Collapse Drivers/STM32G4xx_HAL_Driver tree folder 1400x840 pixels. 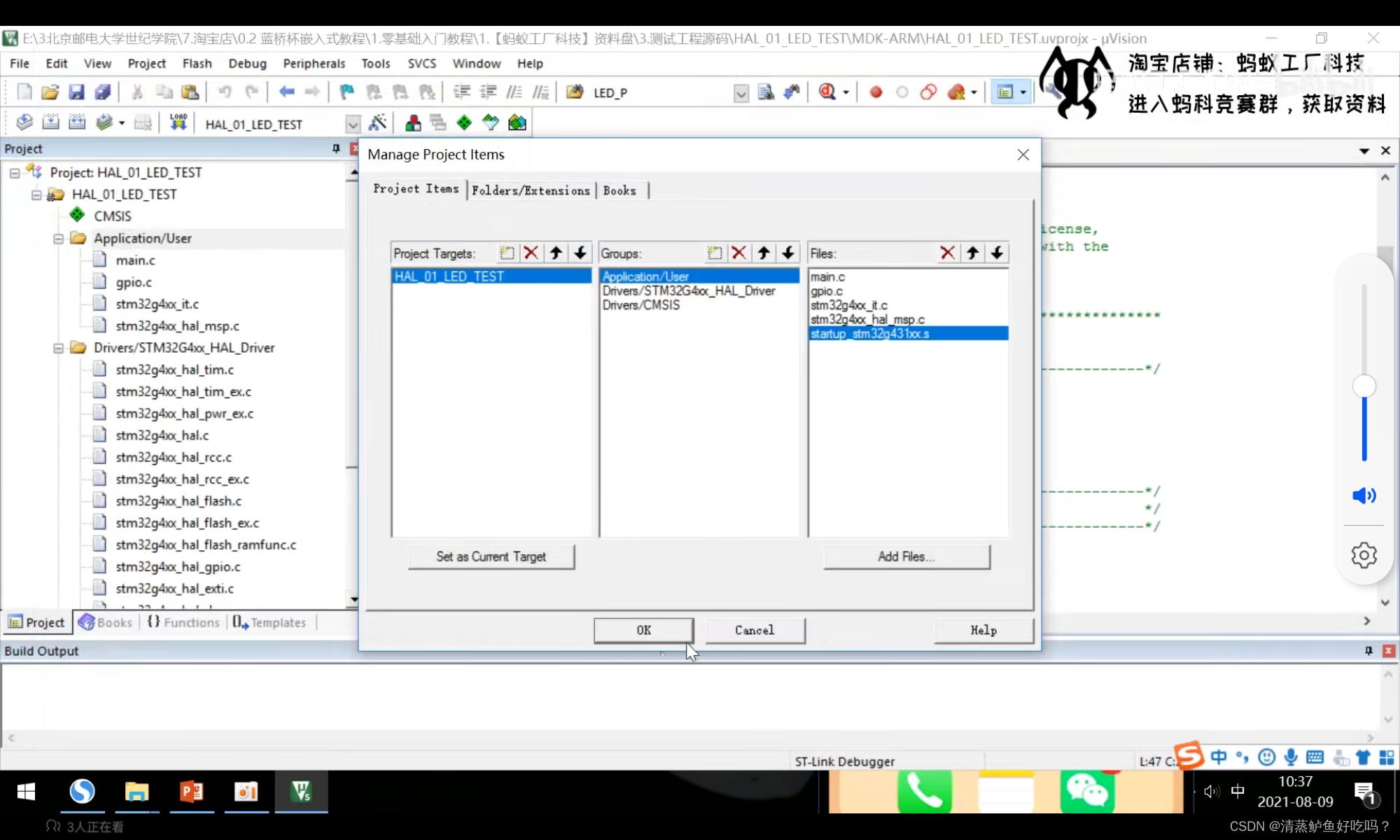[59, 348]
